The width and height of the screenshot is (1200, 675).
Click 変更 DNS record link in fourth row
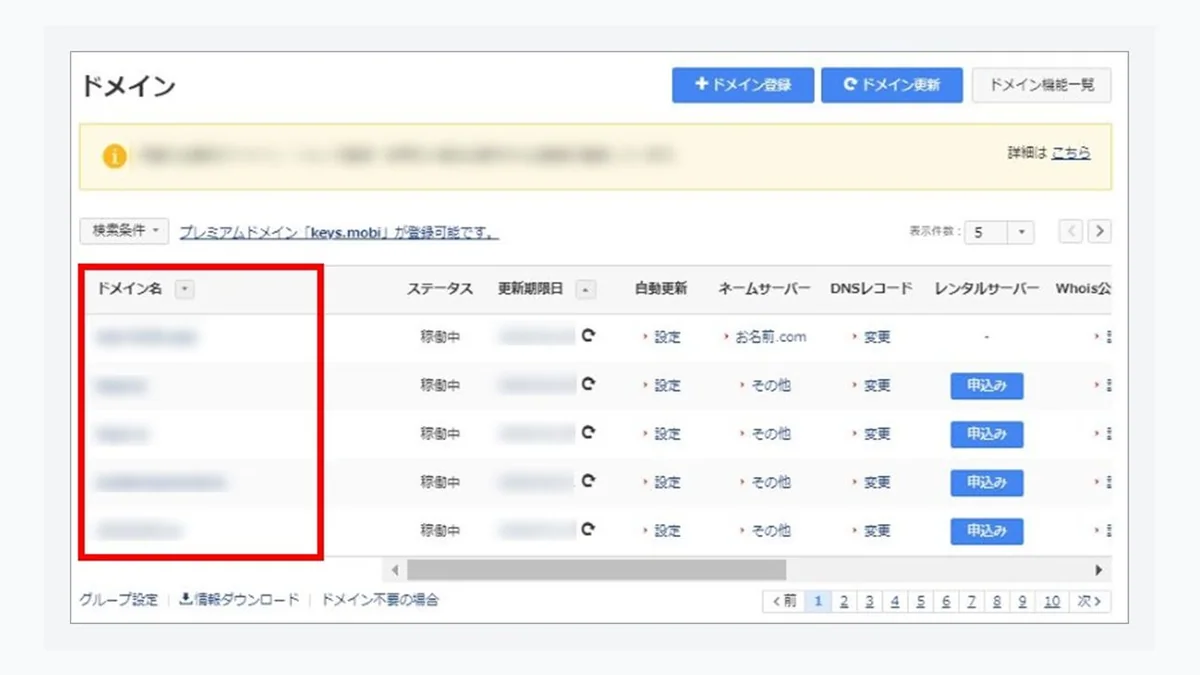pyautogui.click(x=877, y=482)
